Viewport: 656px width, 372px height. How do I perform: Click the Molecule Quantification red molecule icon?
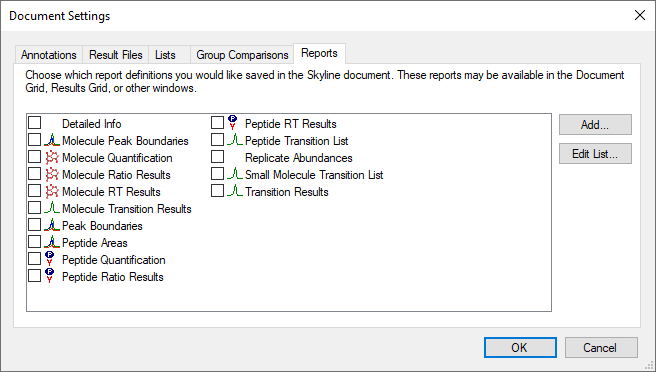coord(52,157)
